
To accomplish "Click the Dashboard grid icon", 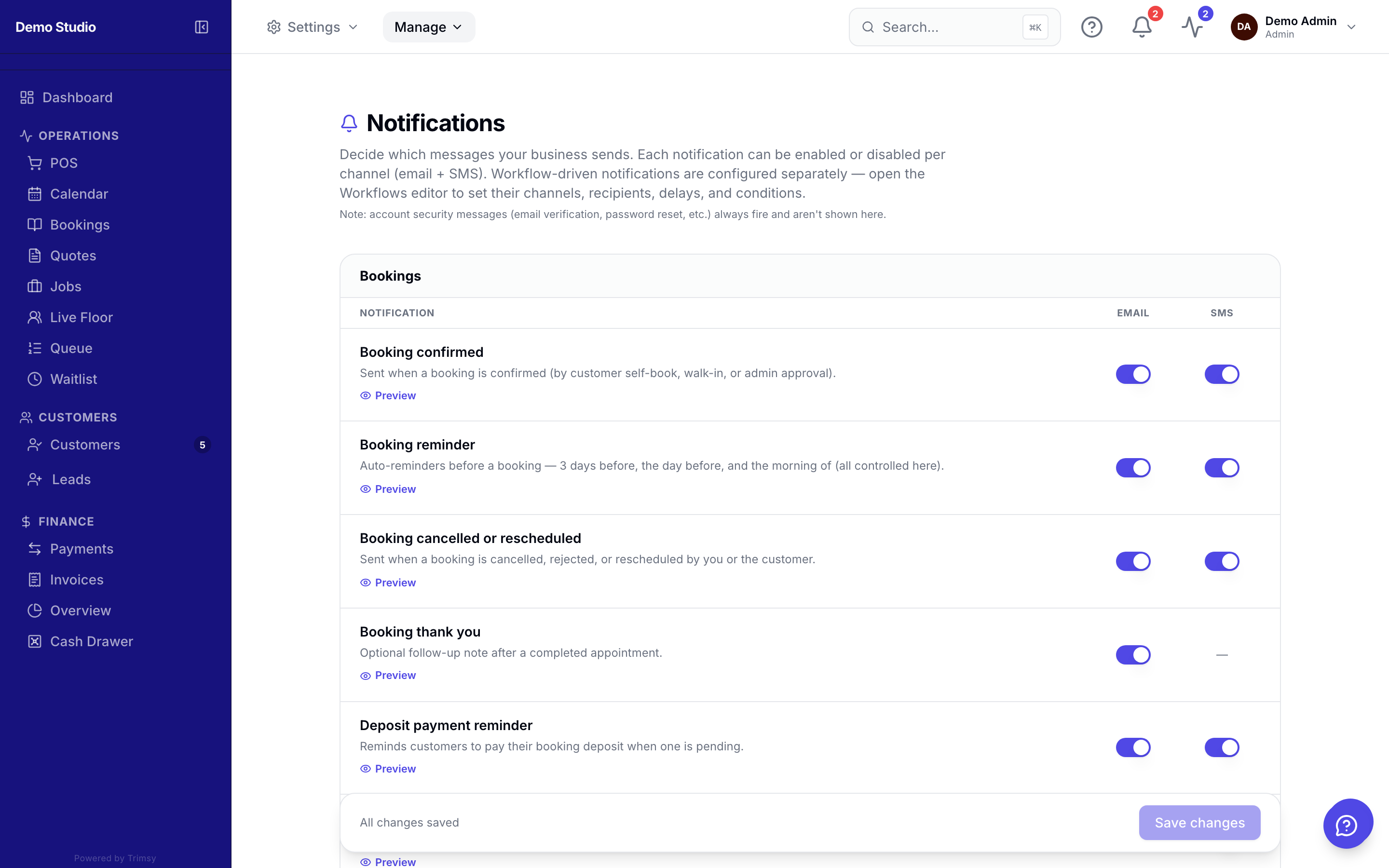I will point(27,97).
